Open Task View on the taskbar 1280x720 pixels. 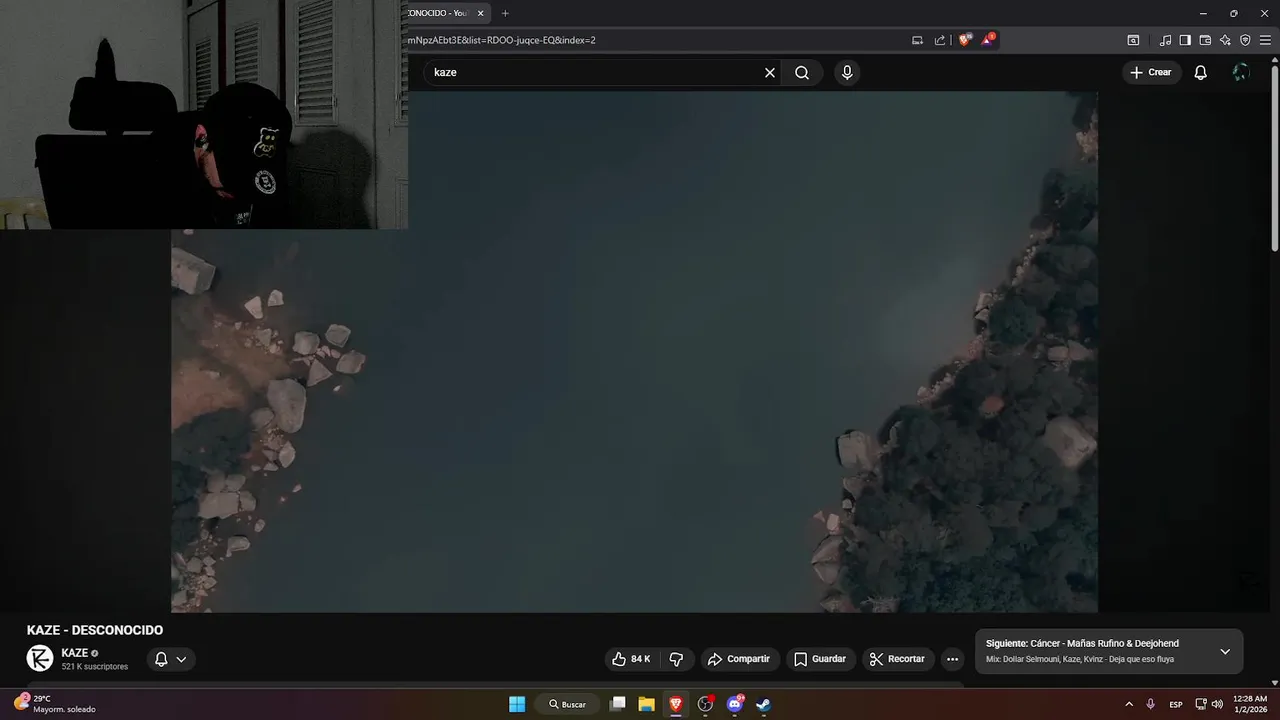(618, 704)
